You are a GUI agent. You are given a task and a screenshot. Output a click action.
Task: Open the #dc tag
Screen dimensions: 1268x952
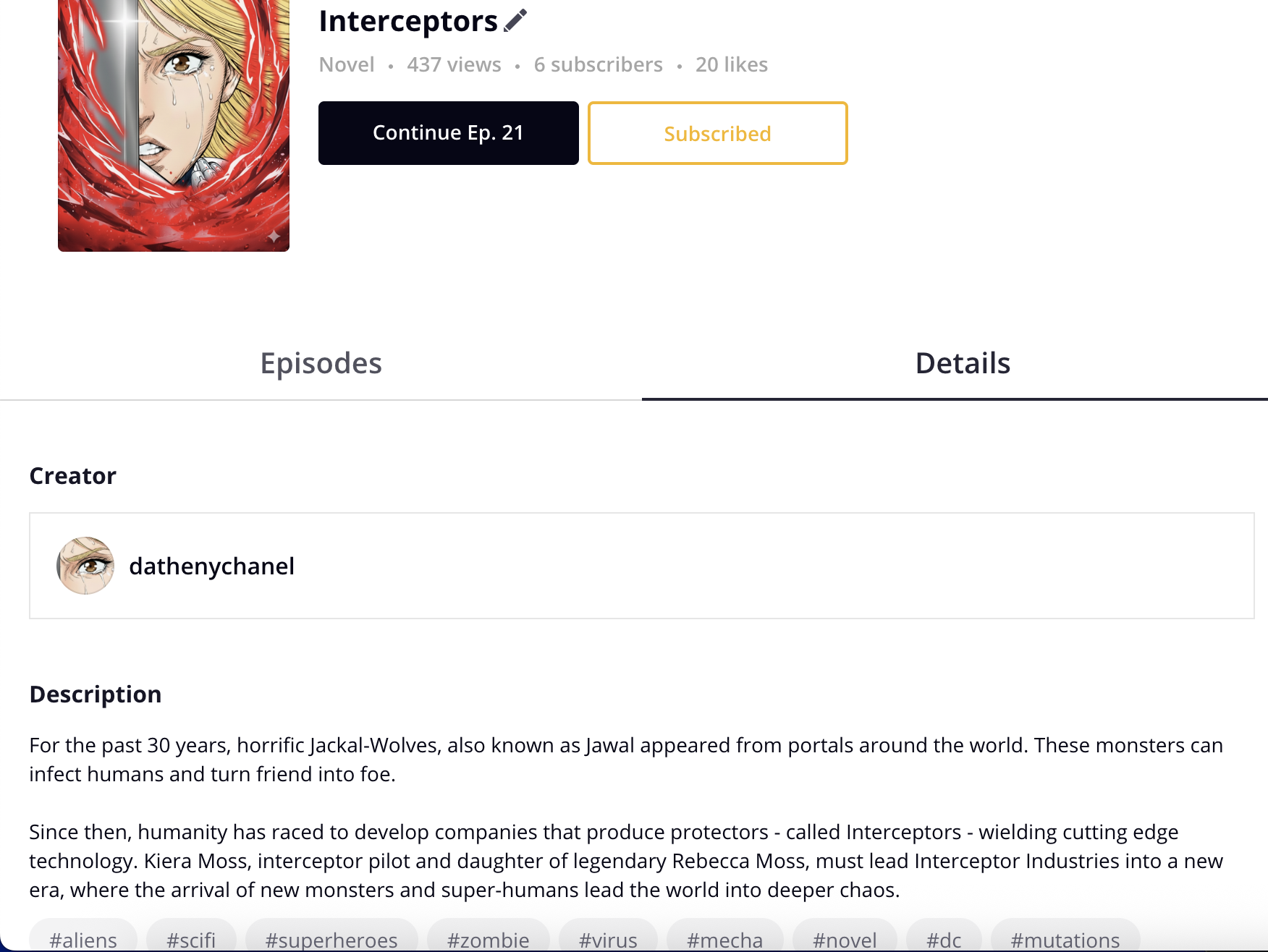(x=944, y=939)
